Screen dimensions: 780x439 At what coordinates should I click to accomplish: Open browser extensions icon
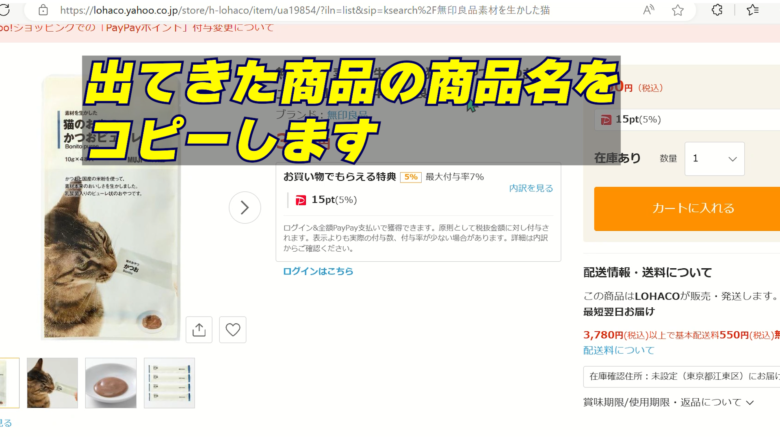pos(717,10)
